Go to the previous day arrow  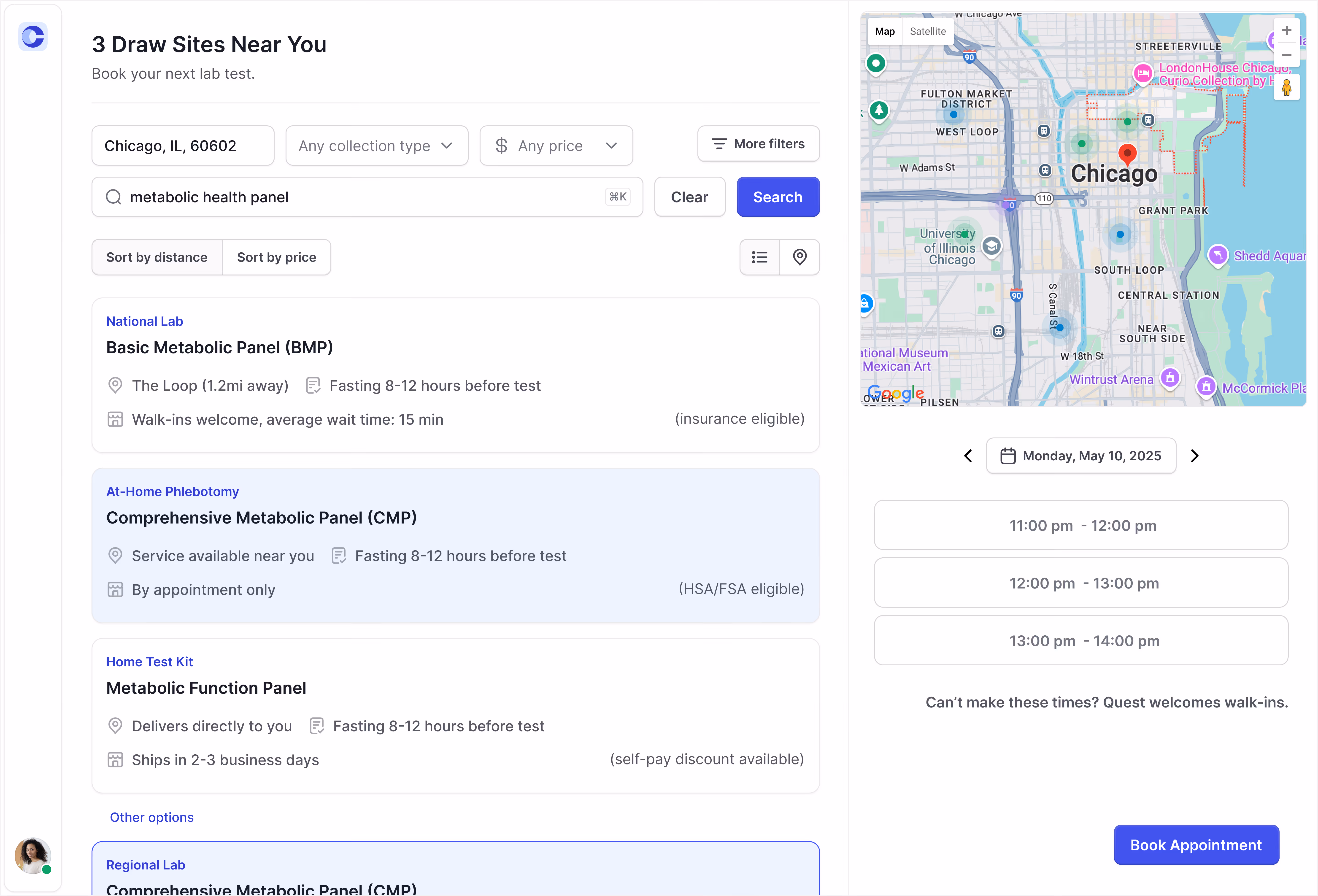tap(968, 456)
